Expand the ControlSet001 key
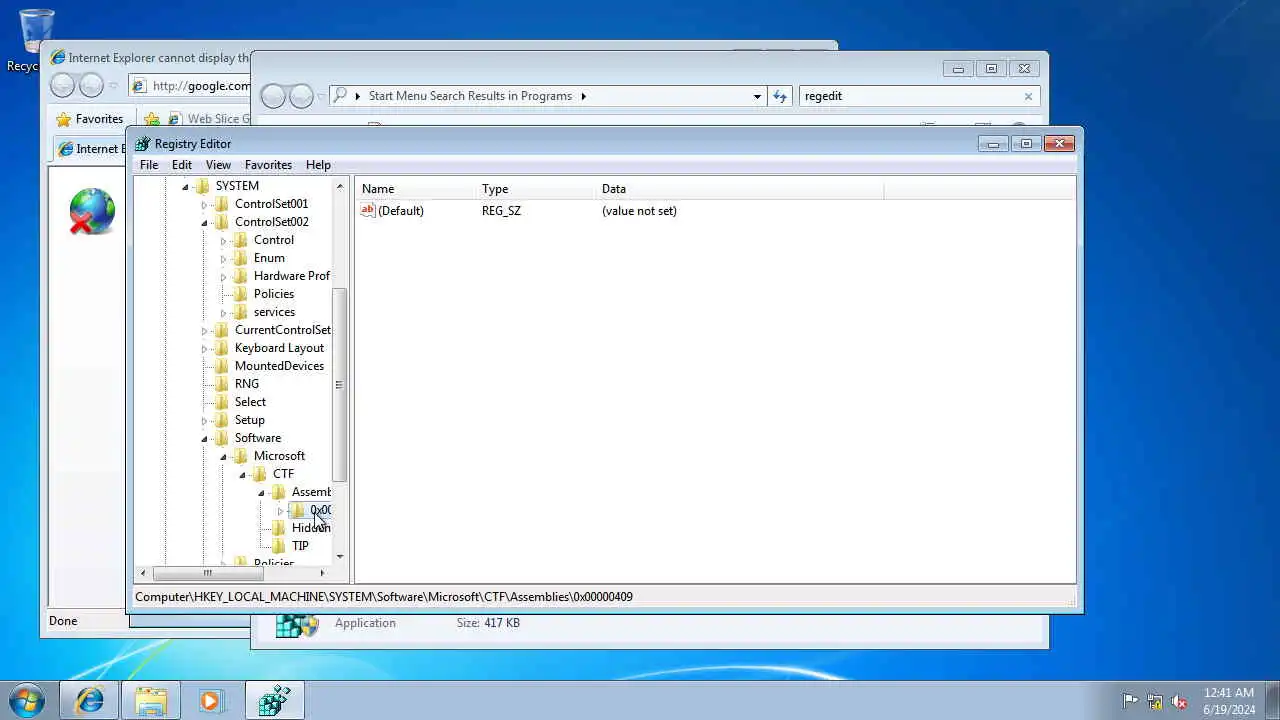The image size is (1280, 720). tap(204, 205)
